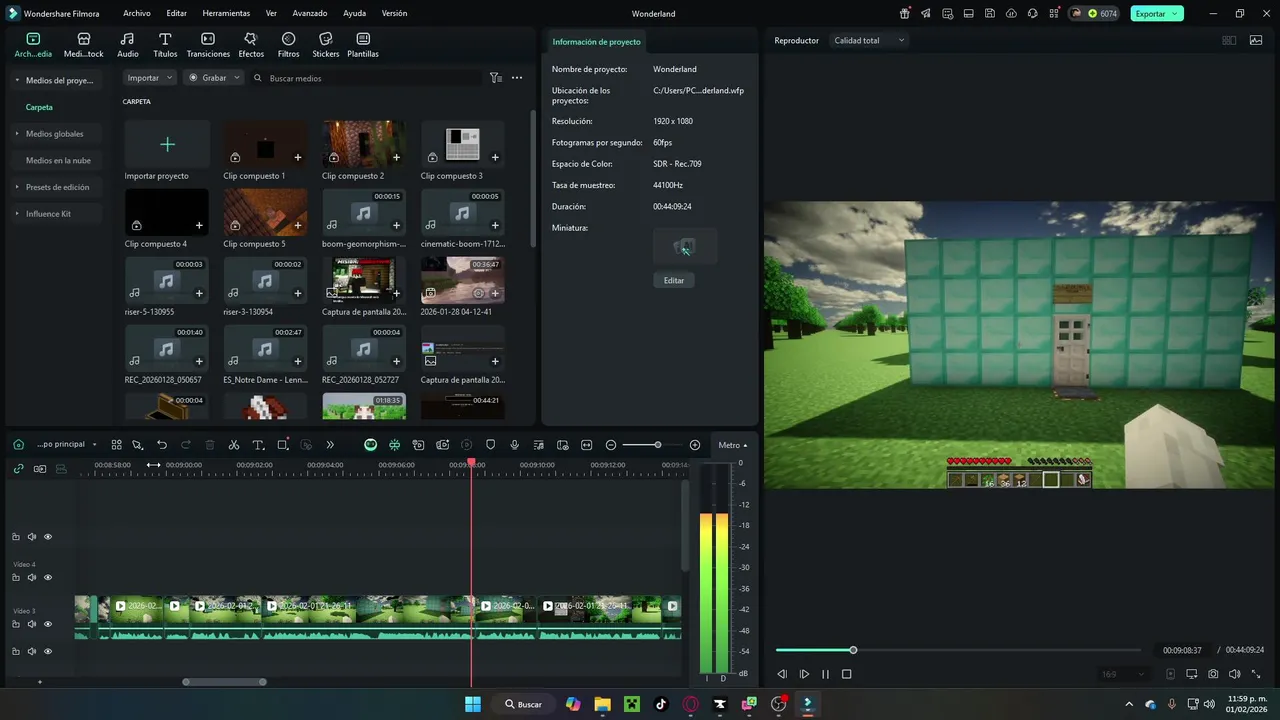This screenshot has width=1280, height=720.
Task: Lock the Video 3 track
Action: point(16,624)
